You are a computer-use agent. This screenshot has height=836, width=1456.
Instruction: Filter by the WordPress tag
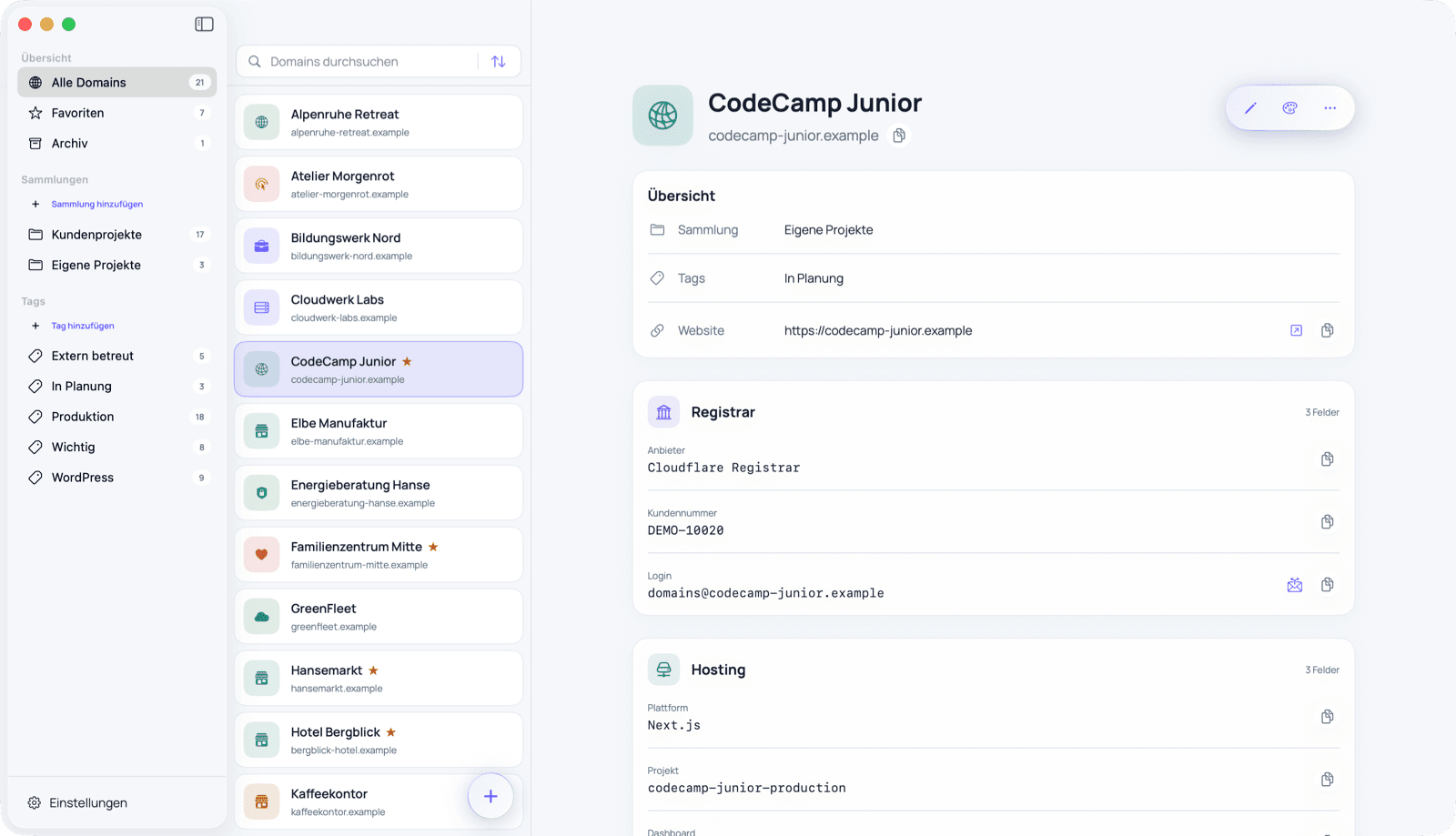(117, 478)
